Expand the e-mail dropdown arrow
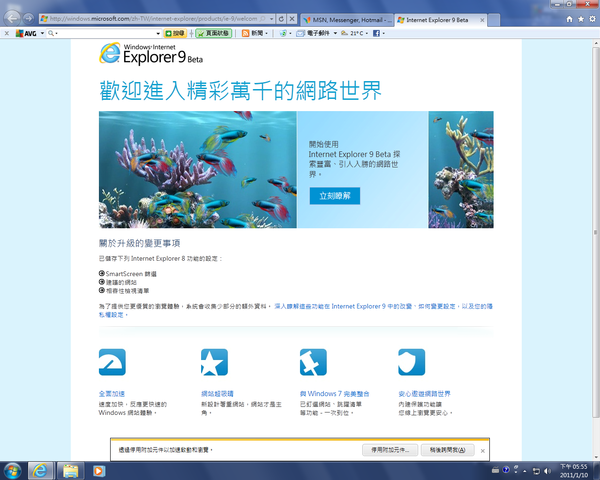Screen dimensions: 600x480 pyautogui.click(x=335, y=33)
